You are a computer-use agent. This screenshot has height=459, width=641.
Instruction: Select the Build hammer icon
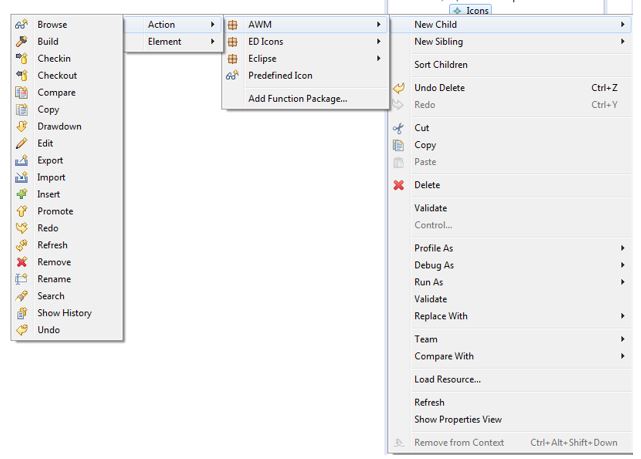[22, 41]
